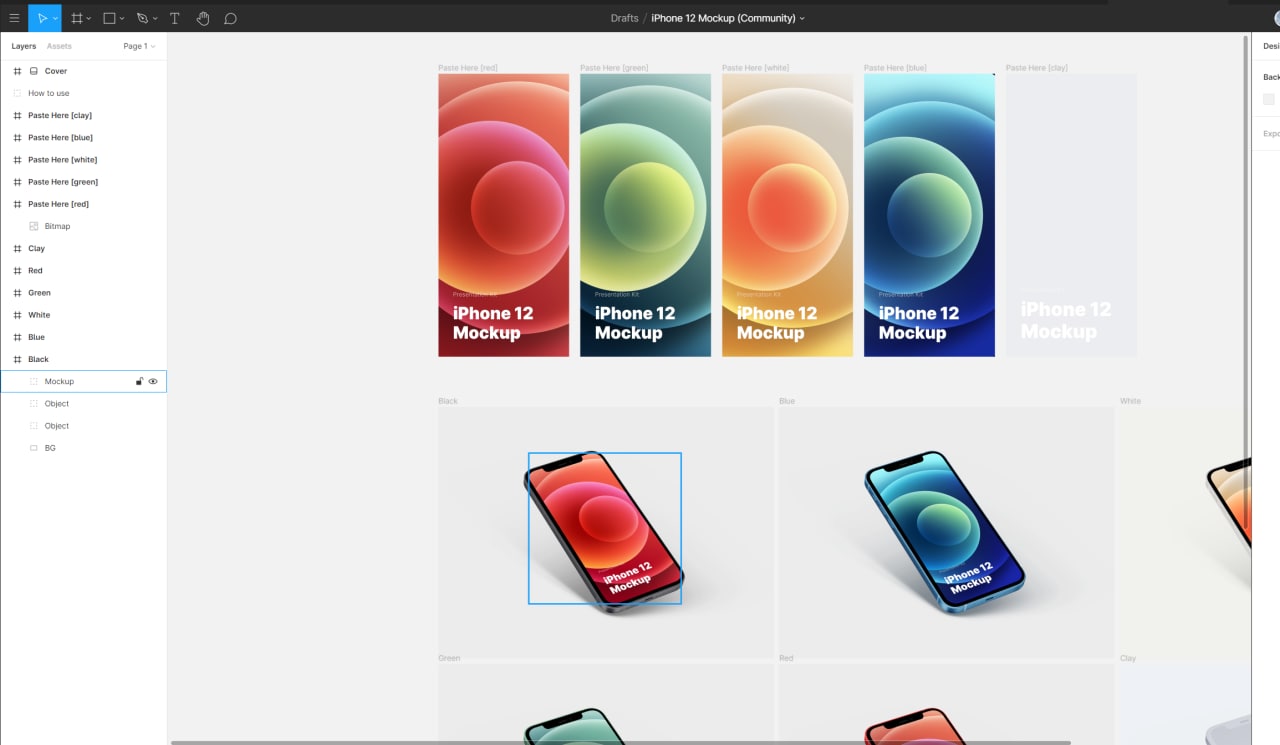Open the Pen tool options chevron
This screenshot has height=745, width=1280.
coord(154,19)
